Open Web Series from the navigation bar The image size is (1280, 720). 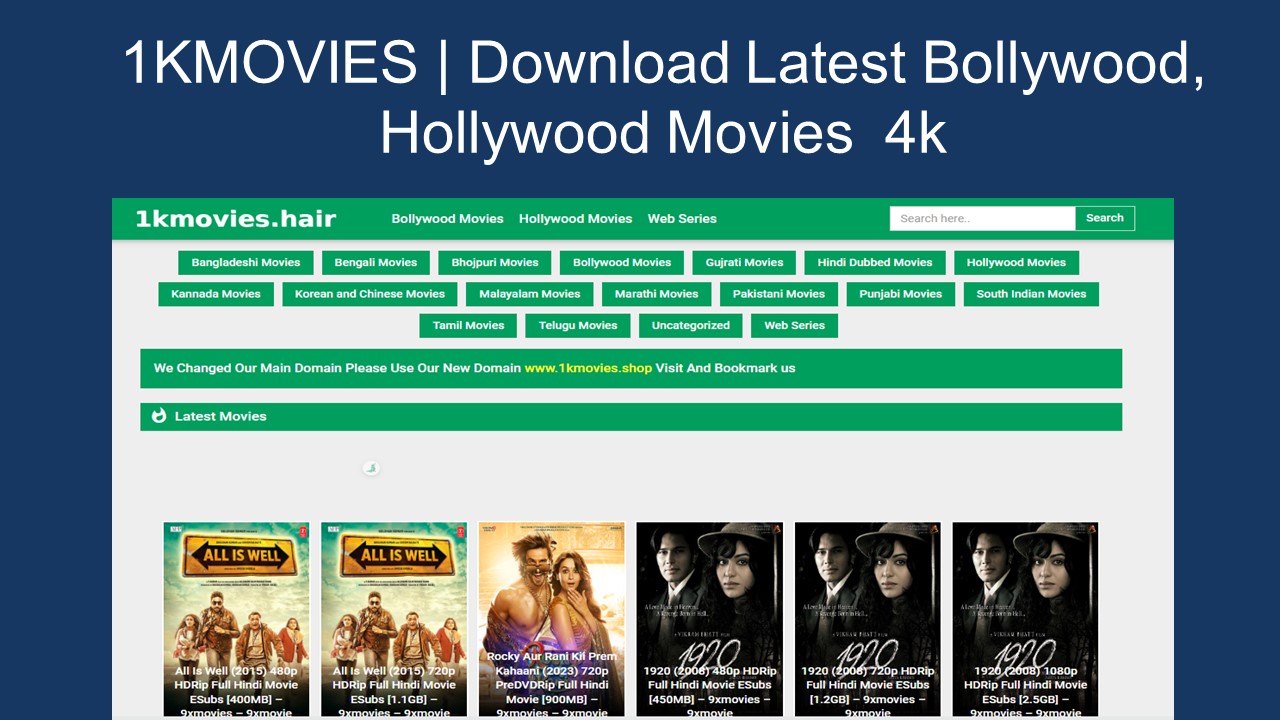[x=681, y=218]
